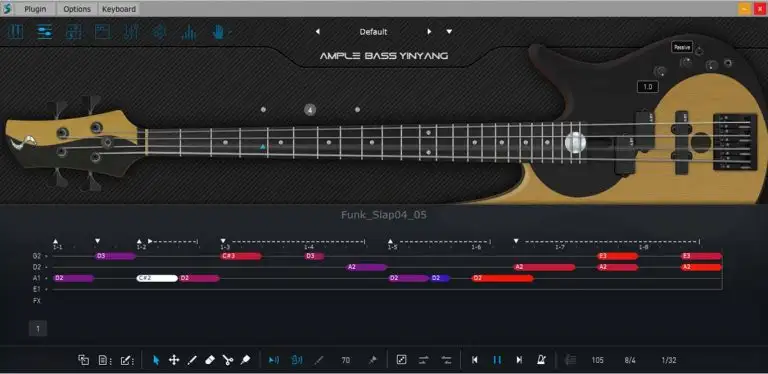Click the capo number 4 marker above fretboard
The width and height of the screenshot is (768, 374).
click(x=310, y=110)
